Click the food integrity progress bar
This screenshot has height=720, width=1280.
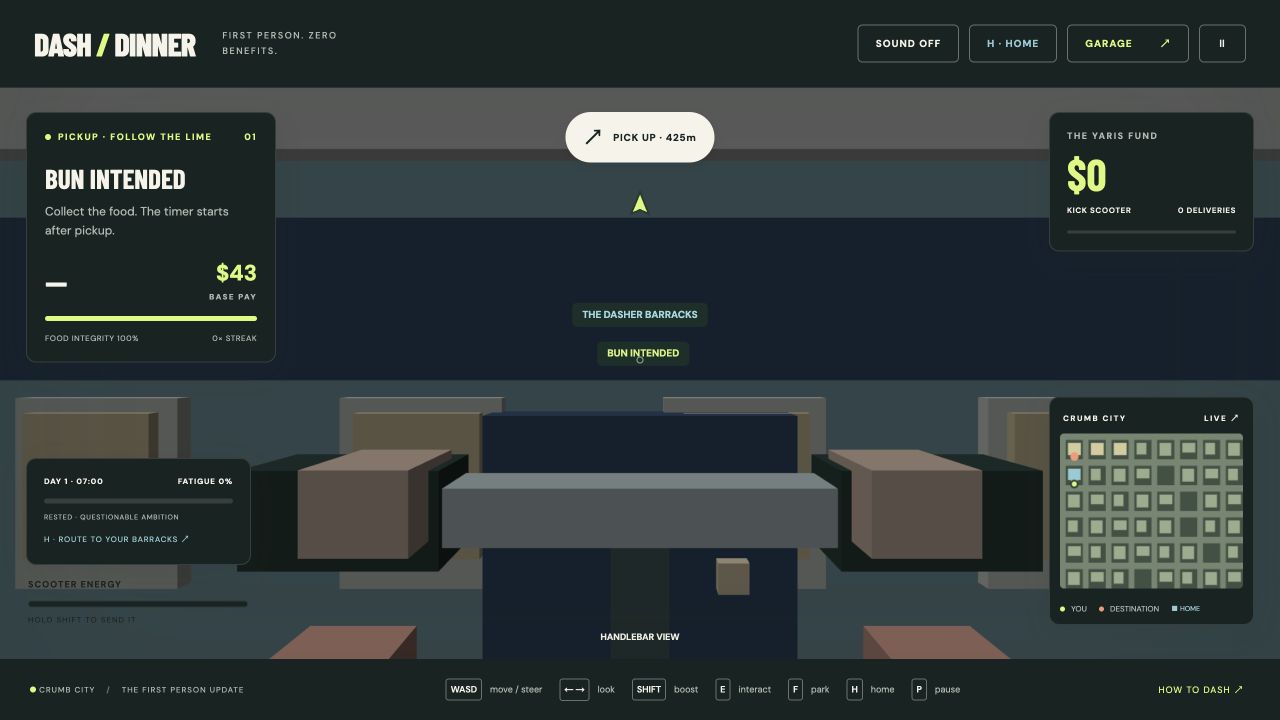click(x=151, y=319)
